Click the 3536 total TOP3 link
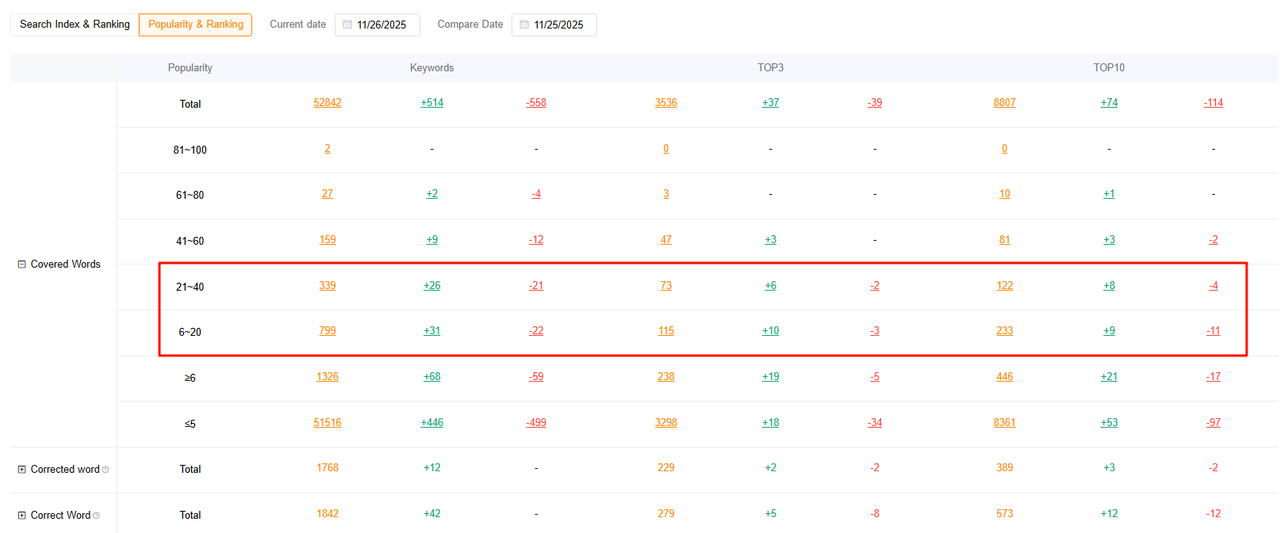Image resolution: width=1280 pixels, height=533 pixels. tap(666, 103)
